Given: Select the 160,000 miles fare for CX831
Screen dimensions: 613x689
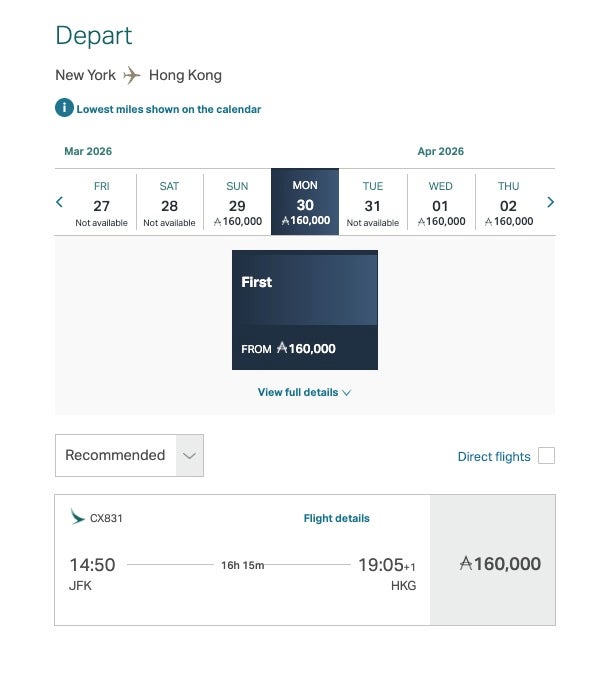Looking at the screenshot, I should point(492,563).
